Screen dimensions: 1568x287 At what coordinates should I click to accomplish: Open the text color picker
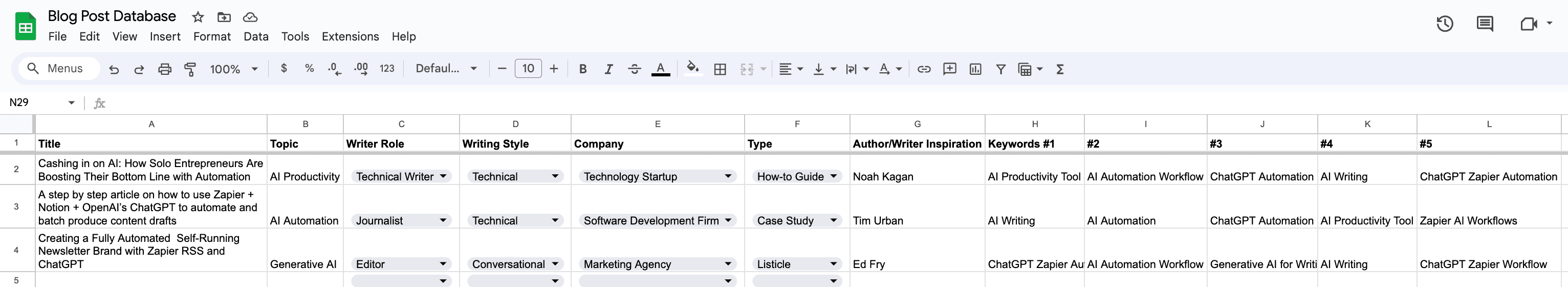coord(661,69)
